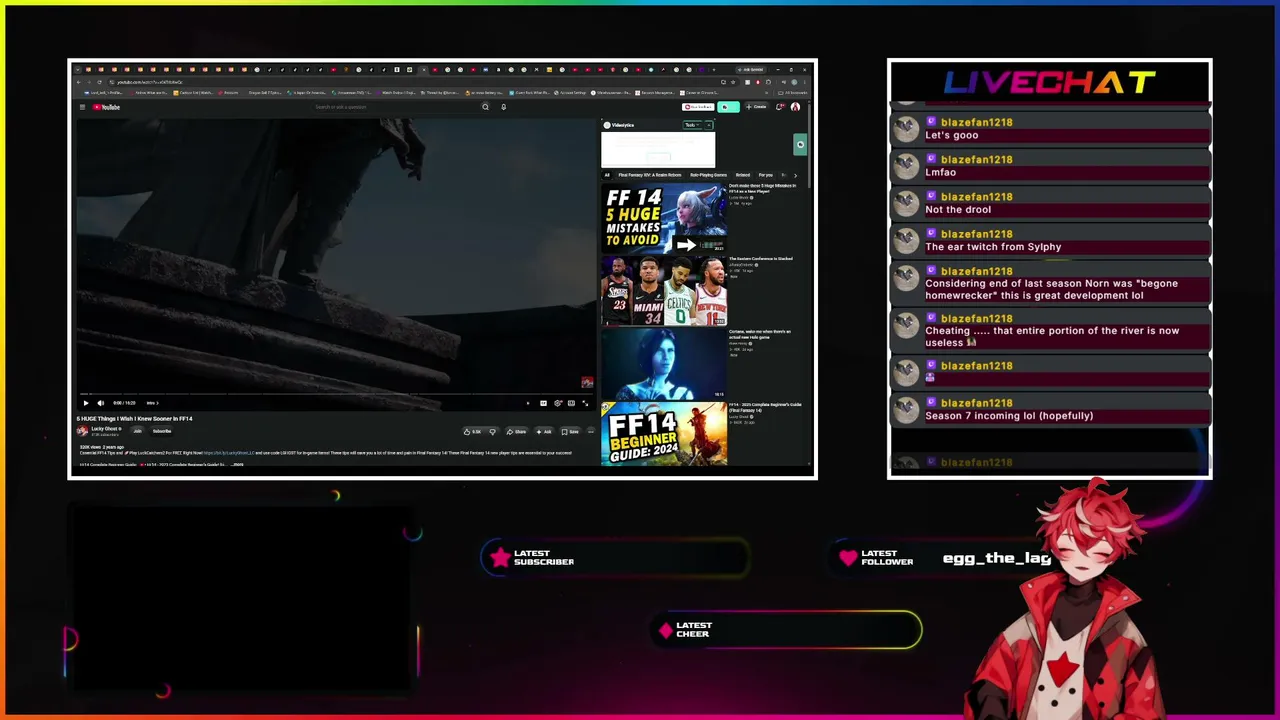1280x720 pixels.
Task: Open the Eastern Conference basketball video thumbnail
Action: click(x=664, y=291)
